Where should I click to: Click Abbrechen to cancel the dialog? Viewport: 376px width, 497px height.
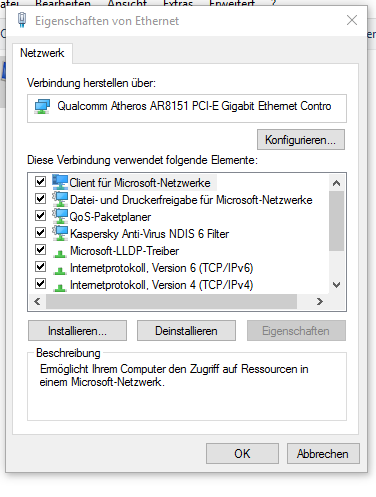[323, 454]
